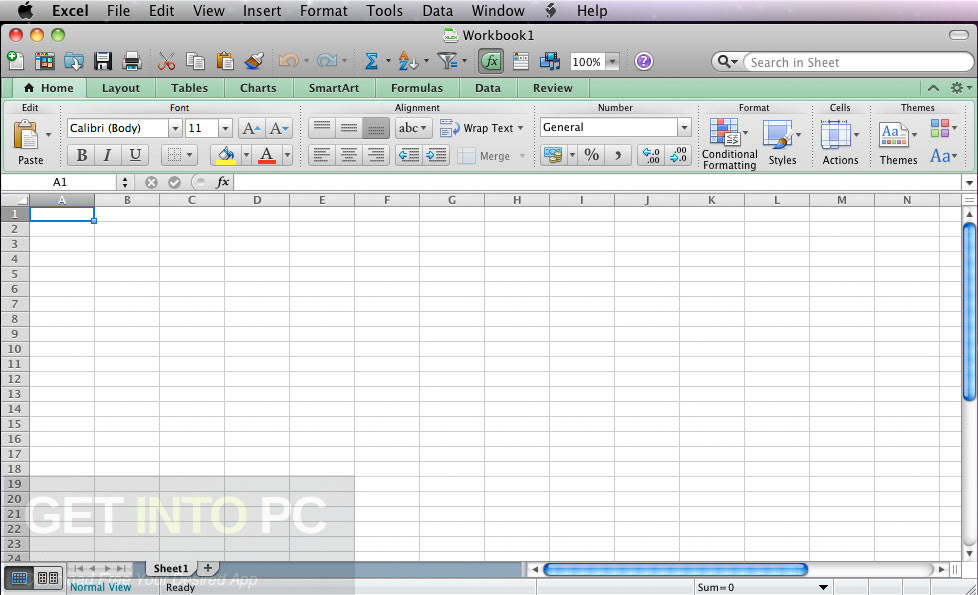Screen dimensions: 978x595
Task: Switch to the Layout ribbon tab
Action: pyautogui.click(x=120, y=88)
